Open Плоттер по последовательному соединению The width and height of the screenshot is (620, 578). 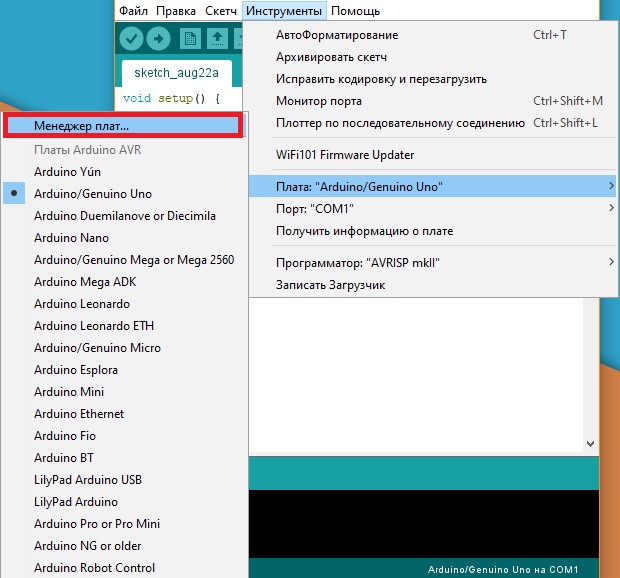[432, 123]
